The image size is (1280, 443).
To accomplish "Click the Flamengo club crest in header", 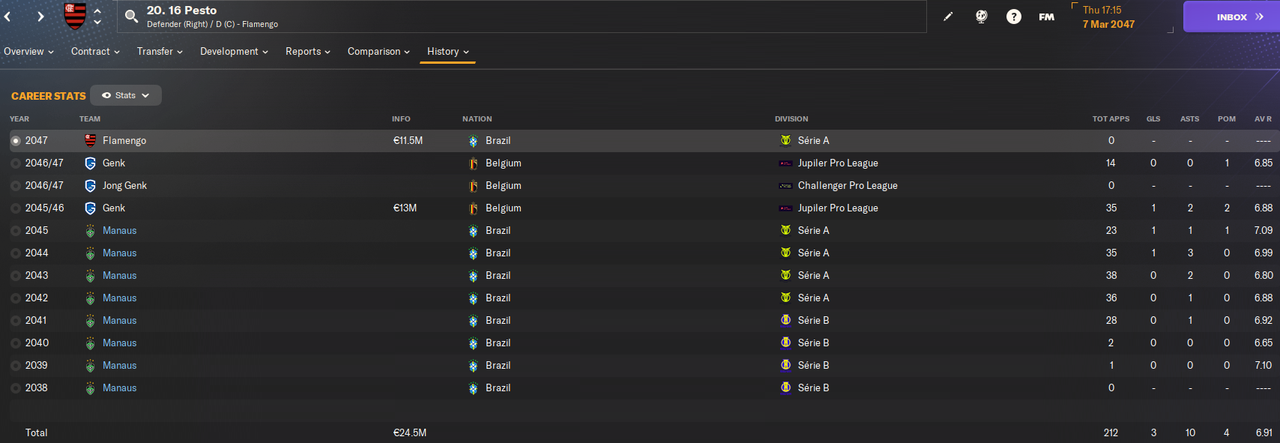I will click(x=75, y=16).
